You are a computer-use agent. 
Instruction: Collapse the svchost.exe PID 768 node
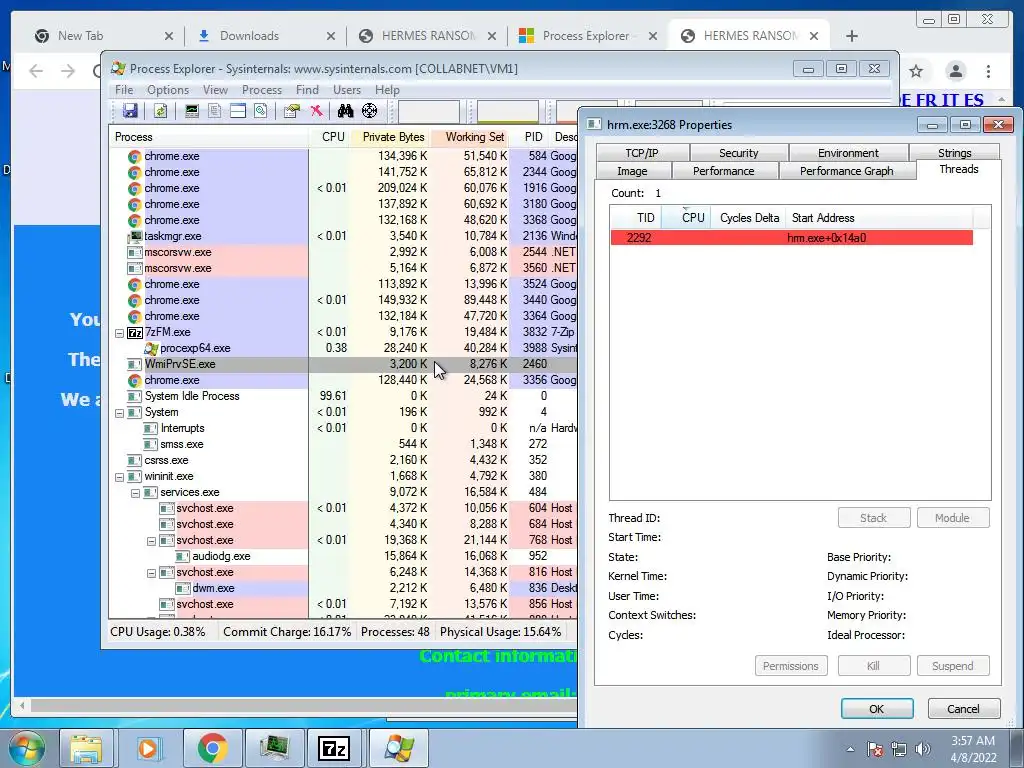pyautogui.click(x=151, y=541)
